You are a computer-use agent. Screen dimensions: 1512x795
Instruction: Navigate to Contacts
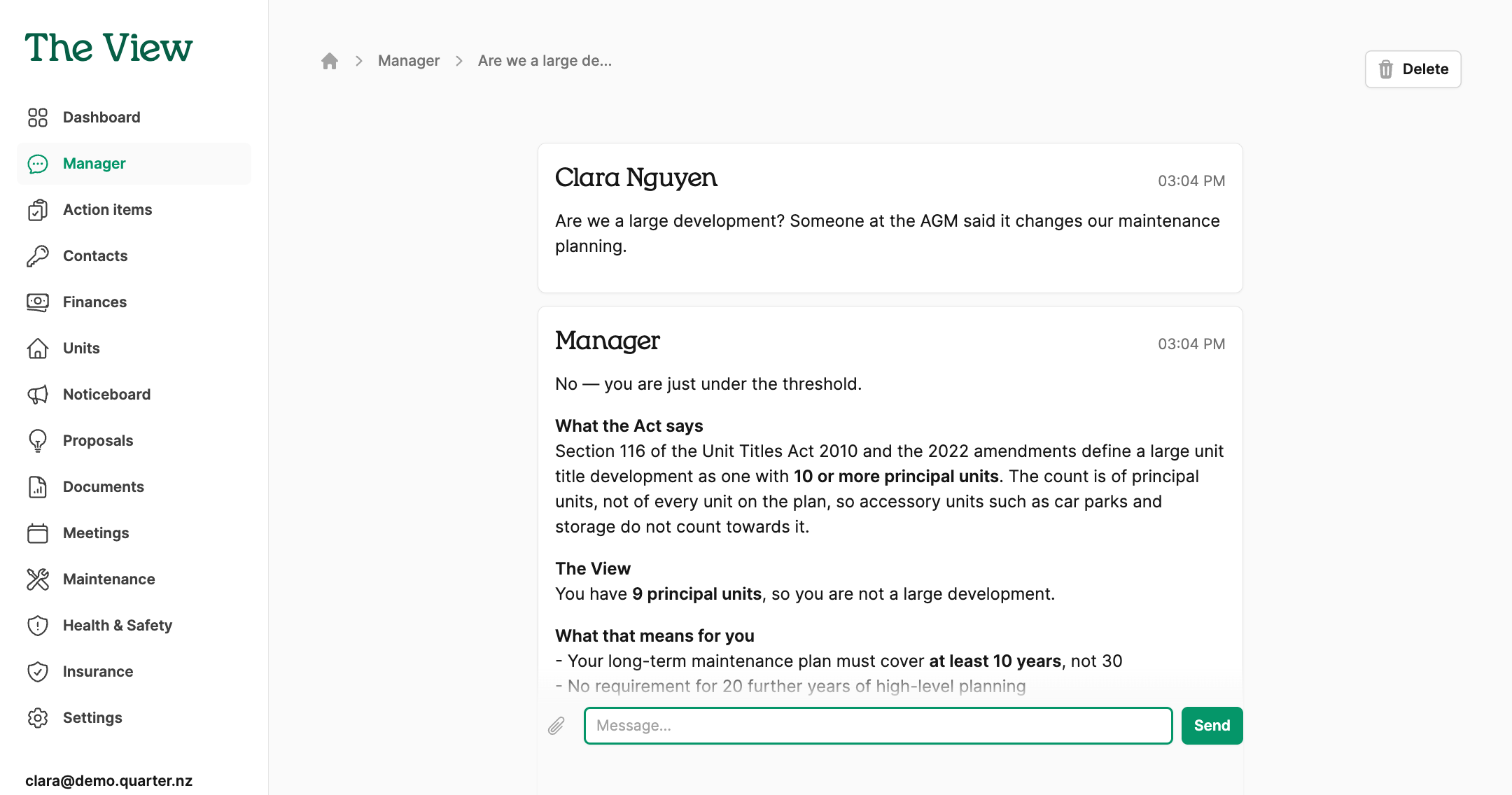coord(134,256)
